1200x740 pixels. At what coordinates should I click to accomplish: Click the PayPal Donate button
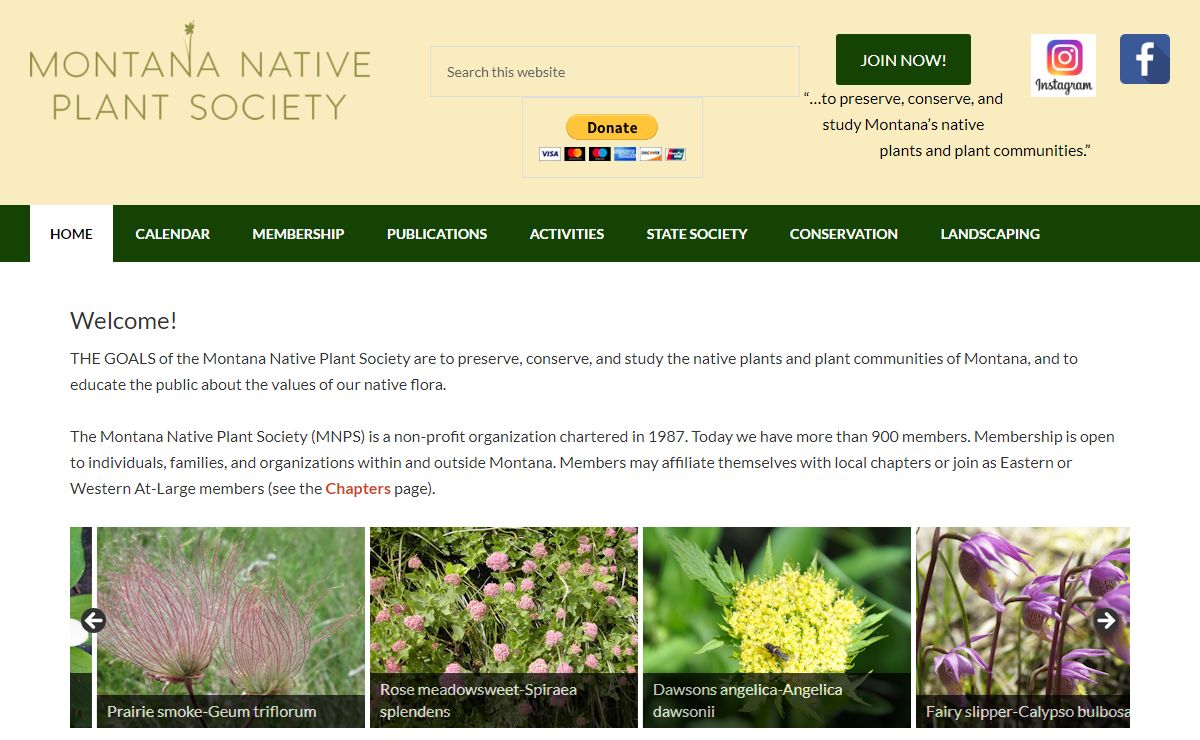pos(612,127)
